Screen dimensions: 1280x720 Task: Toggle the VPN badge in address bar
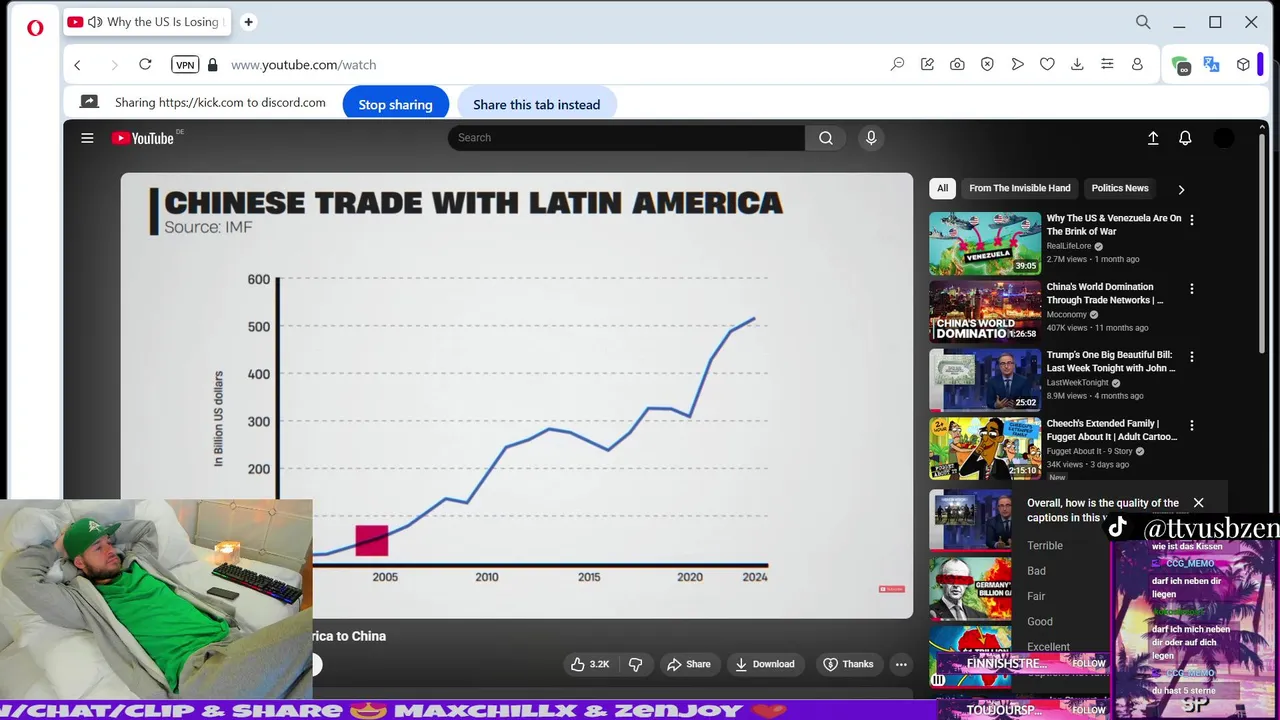[x=185, y=64]
